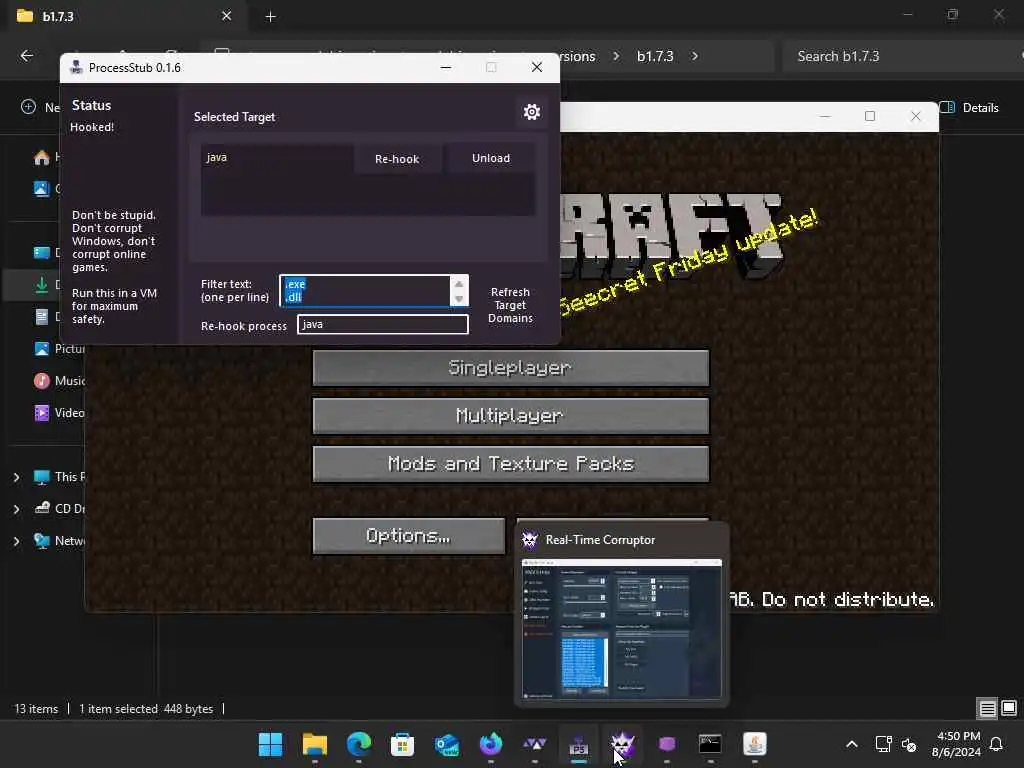The height and width of the screenshot is (768, 1024).
Task: Switch to ProcessStub taskbar icon
Action: point(579,744)
